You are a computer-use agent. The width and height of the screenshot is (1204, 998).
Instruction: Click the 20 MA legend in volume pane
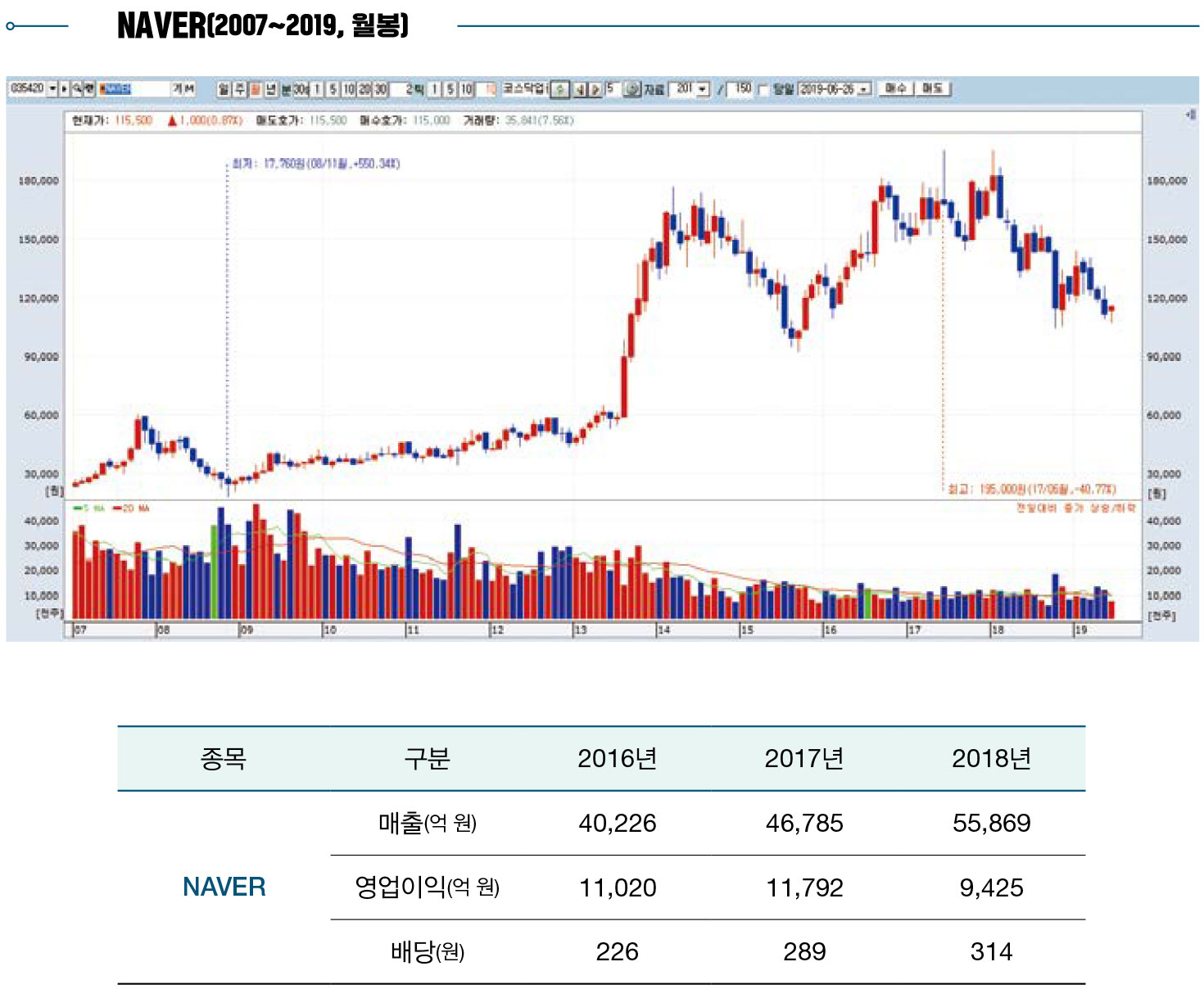click(131, 508)
